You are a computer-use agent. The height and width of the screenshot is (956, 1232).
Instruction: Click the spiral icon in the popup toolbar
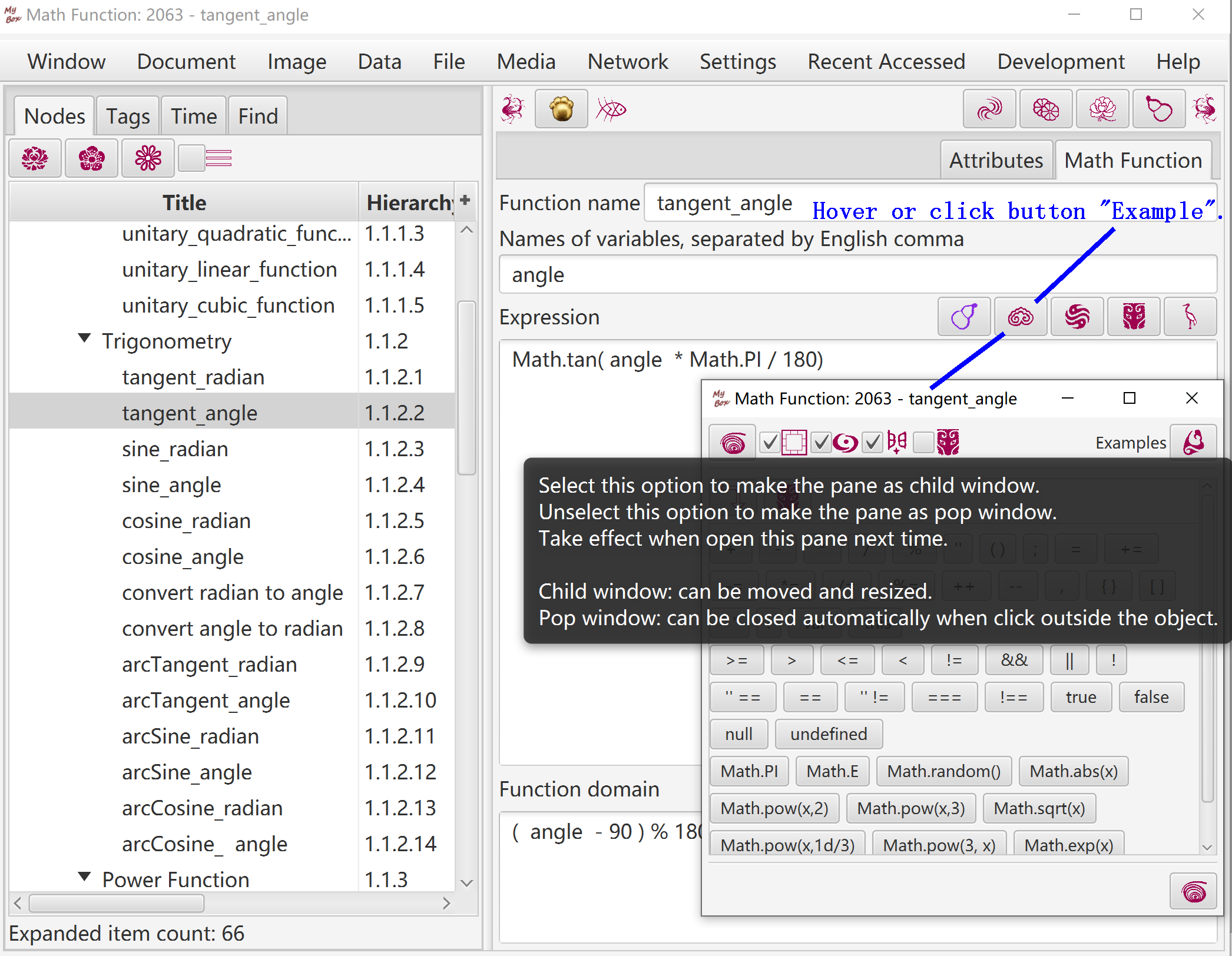click(x=732, y=442)
